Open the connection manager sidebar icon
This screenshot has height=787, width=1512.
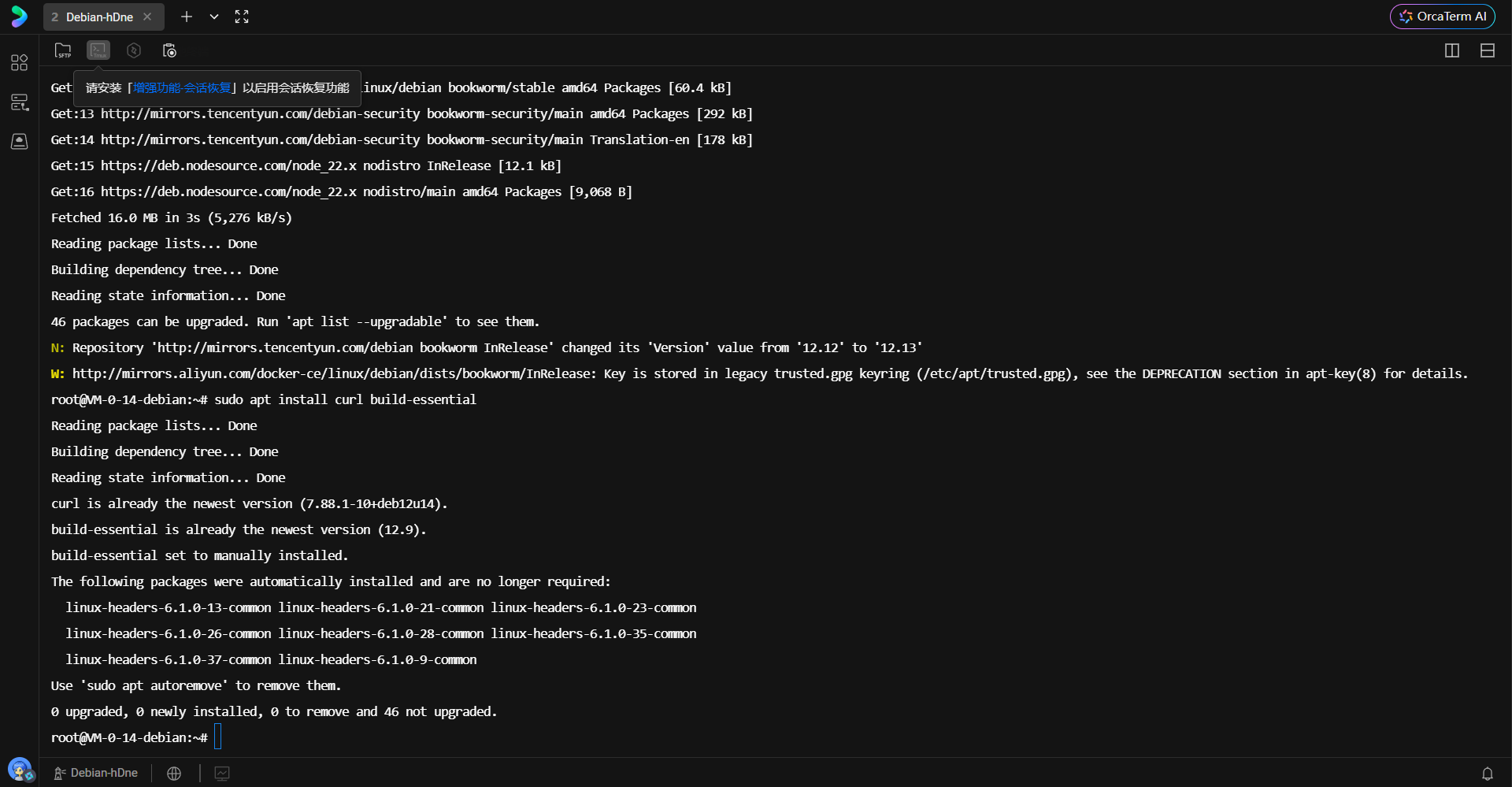tap(20, 101)
